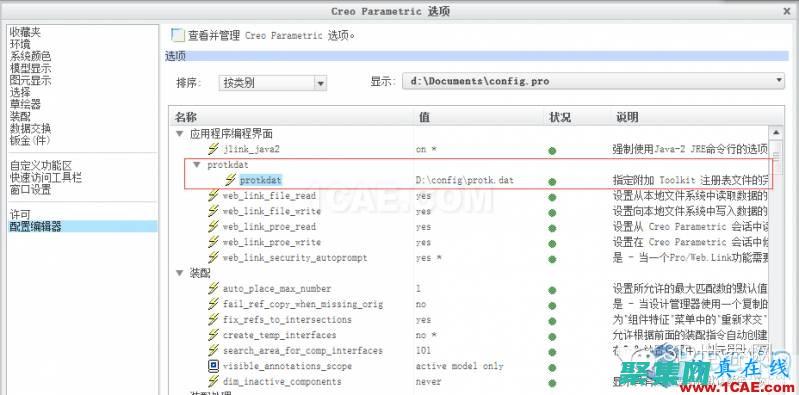Click the lightning icon beside the protkdat option
Viewport: 799px width, 395px height.
tap(231, 179)
